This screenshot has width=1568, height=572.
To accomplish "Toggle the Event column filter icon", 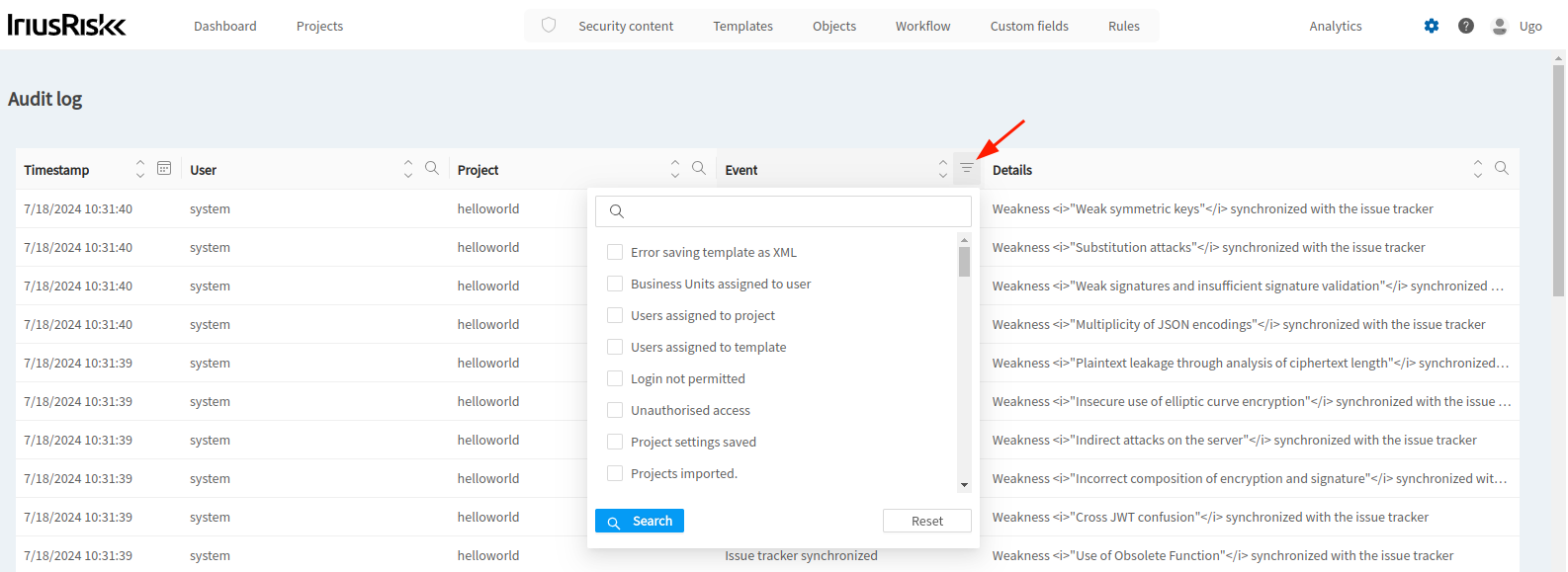I will click(x=967, y=169).
